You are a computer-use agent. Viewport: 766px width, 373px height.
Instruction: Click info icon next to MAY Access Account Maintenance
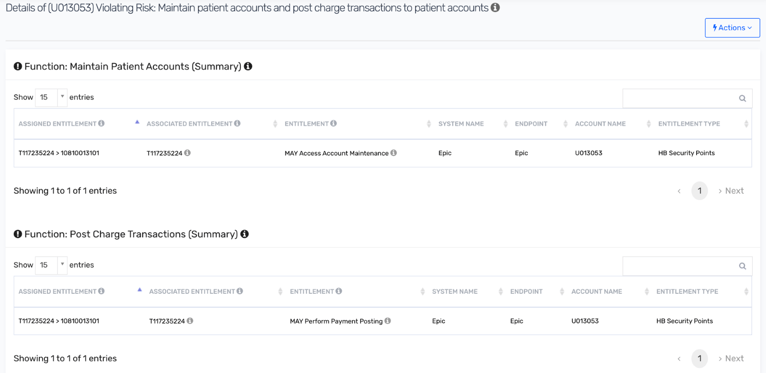(x=394, y=153)
